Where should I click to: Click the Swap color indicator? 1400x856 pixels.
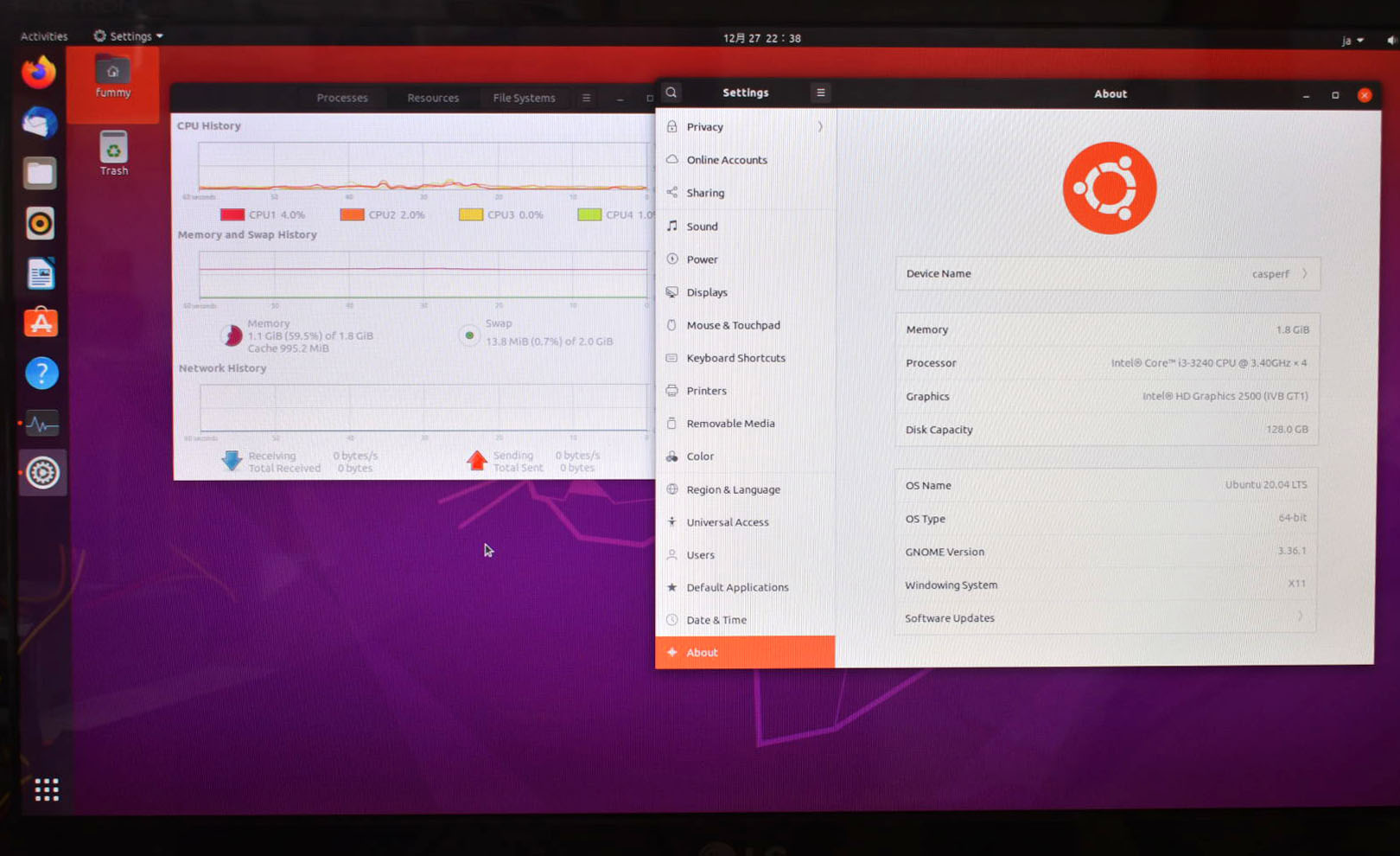point(469,335)
